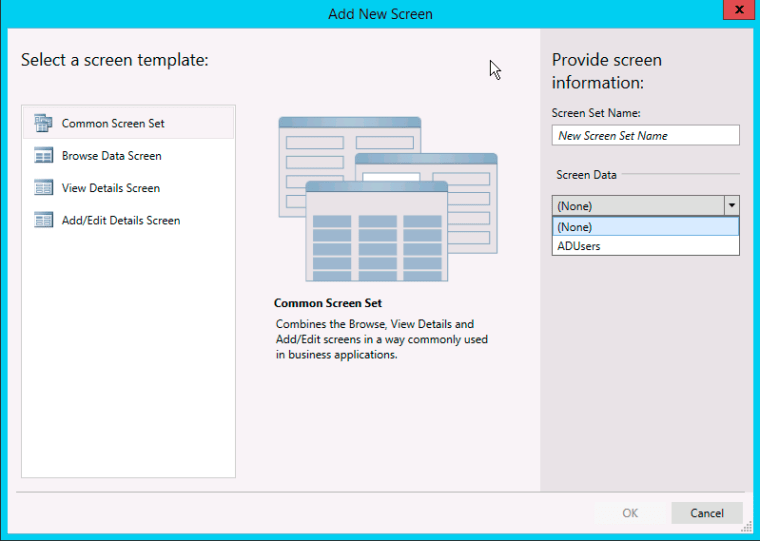This screenshot has height=541, width=760.
Task: Click the Common Screen Set preview illustration
Action: (387, 198)
